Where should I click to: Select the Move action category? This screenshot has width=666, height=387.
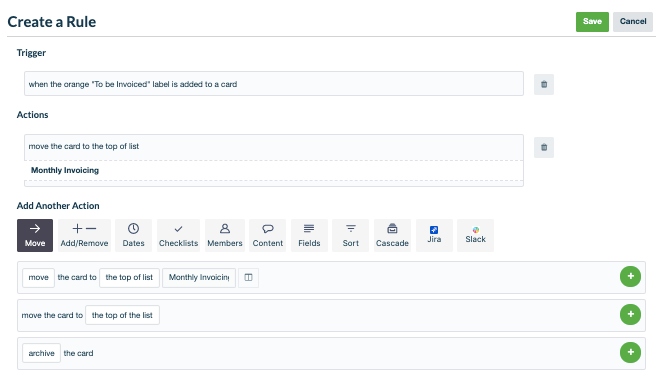(x=35, y=235)
